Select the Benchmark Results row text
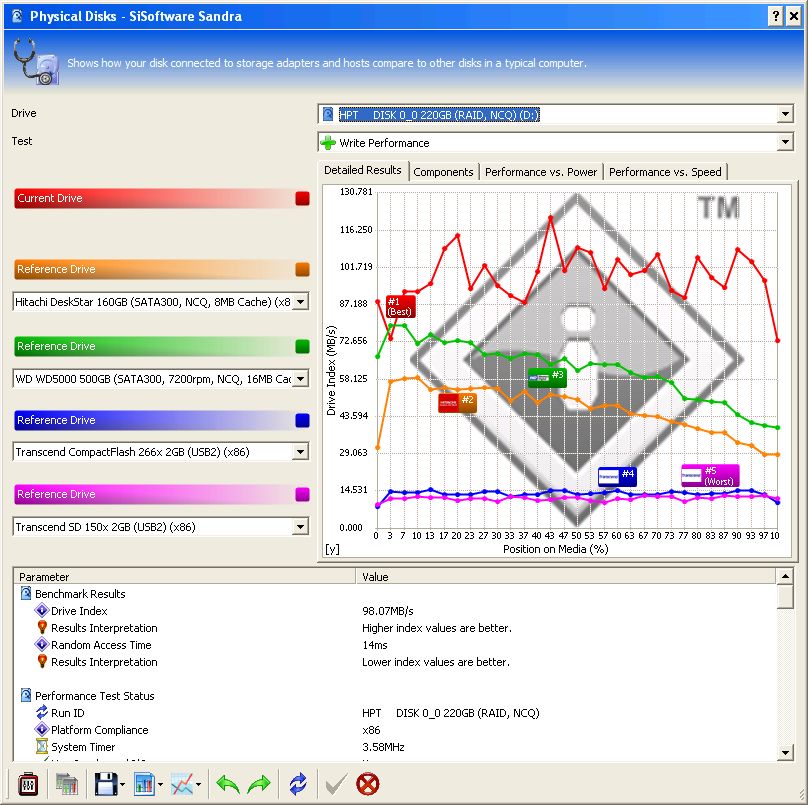The width and height of the screenshot is (808, 805). tap(80, 594)
